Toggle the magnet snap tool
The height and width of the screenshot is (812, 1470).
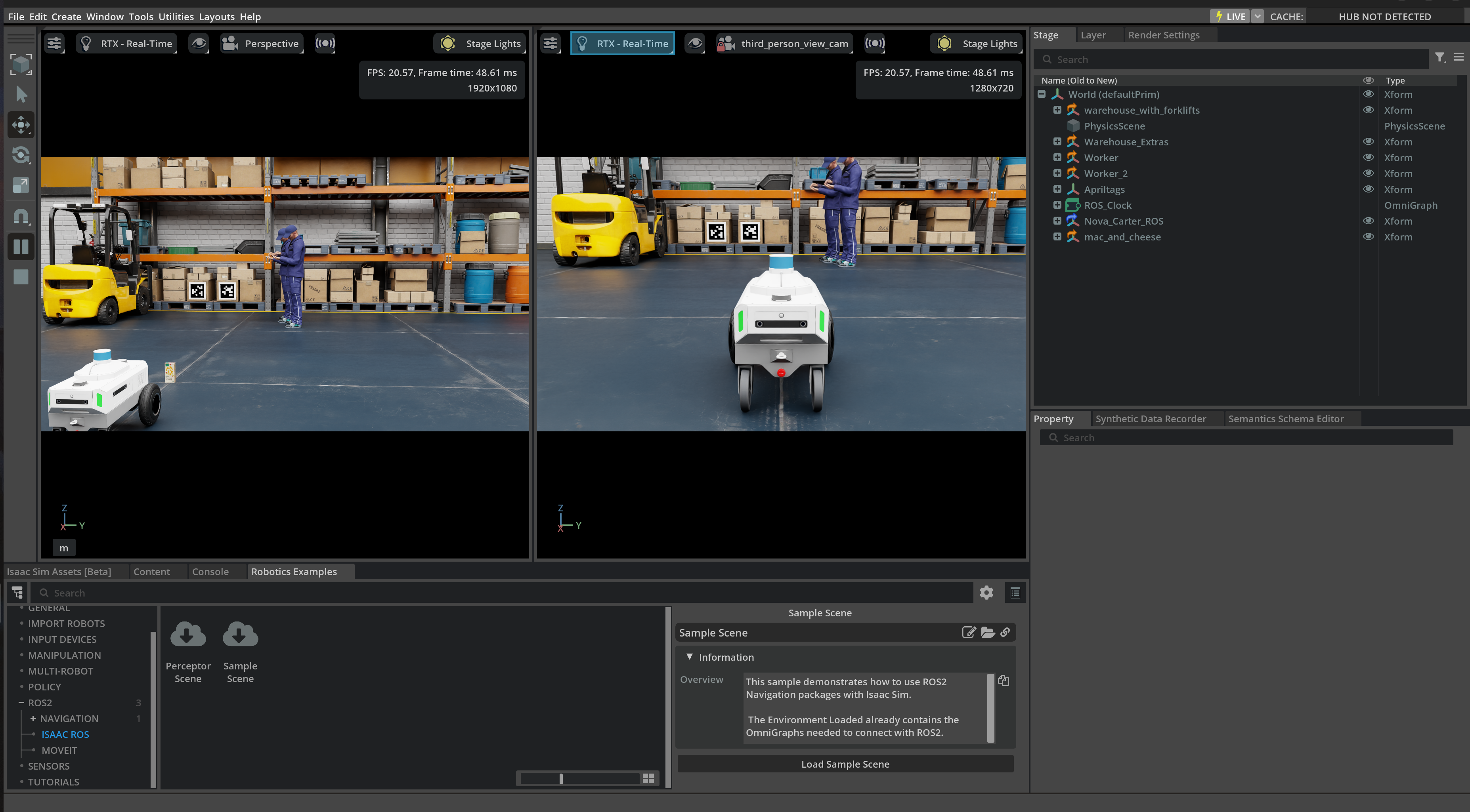(21, 216)
